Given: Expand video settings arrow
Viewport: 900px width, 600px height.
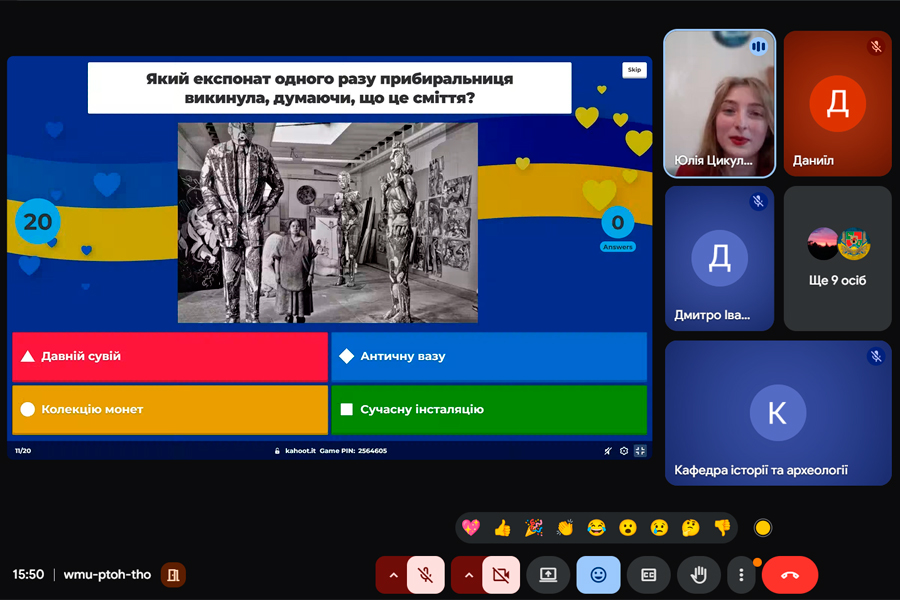Looking at the screenshot, I should coord(468,574).
